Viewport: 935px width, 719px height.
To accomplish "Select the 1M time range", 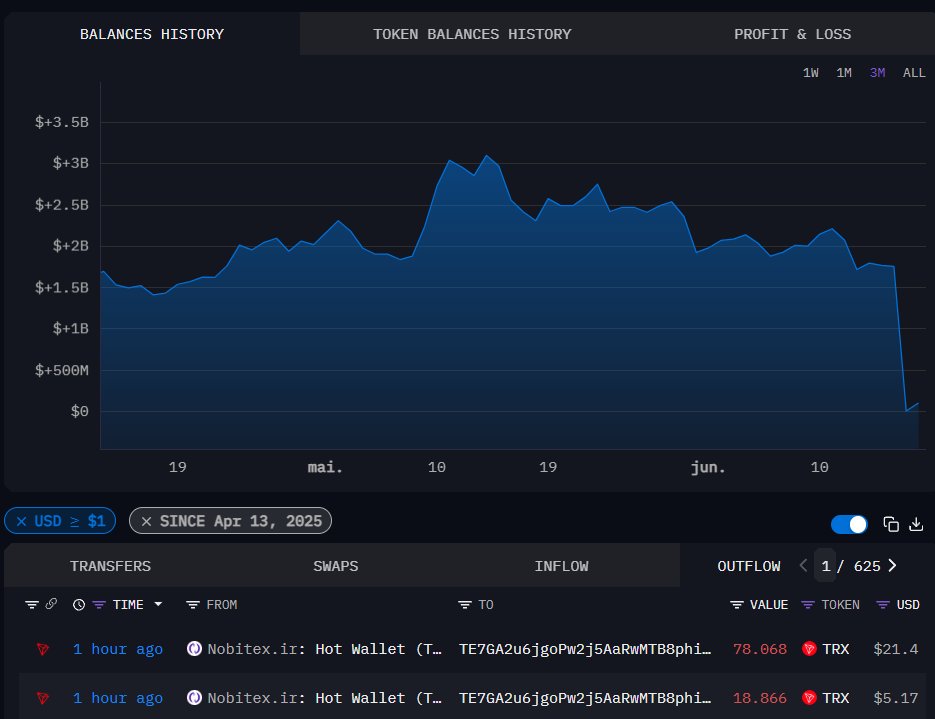I will 844,73.
